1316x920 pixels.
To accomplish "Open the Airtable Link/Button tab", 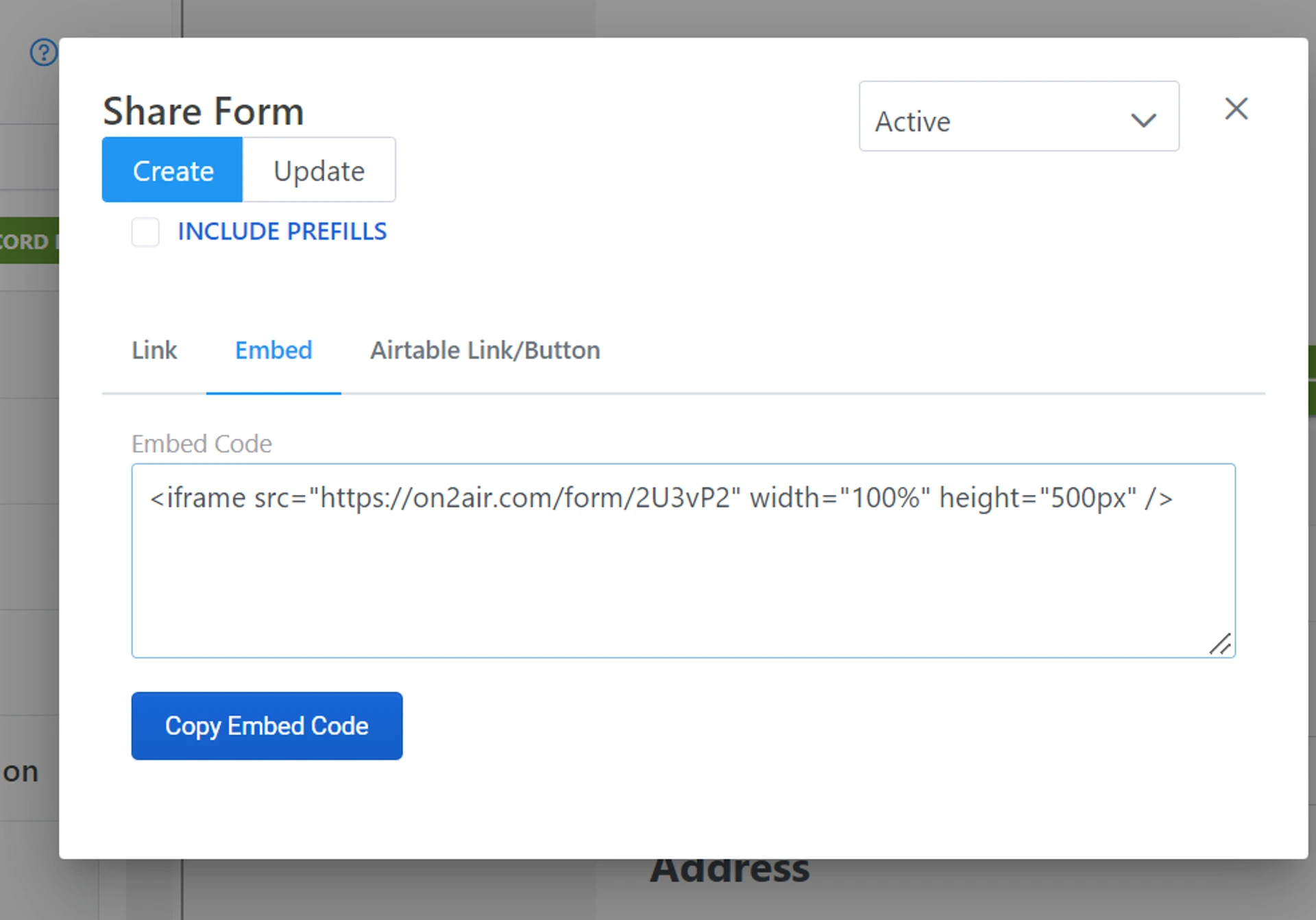I will [485, 350].
